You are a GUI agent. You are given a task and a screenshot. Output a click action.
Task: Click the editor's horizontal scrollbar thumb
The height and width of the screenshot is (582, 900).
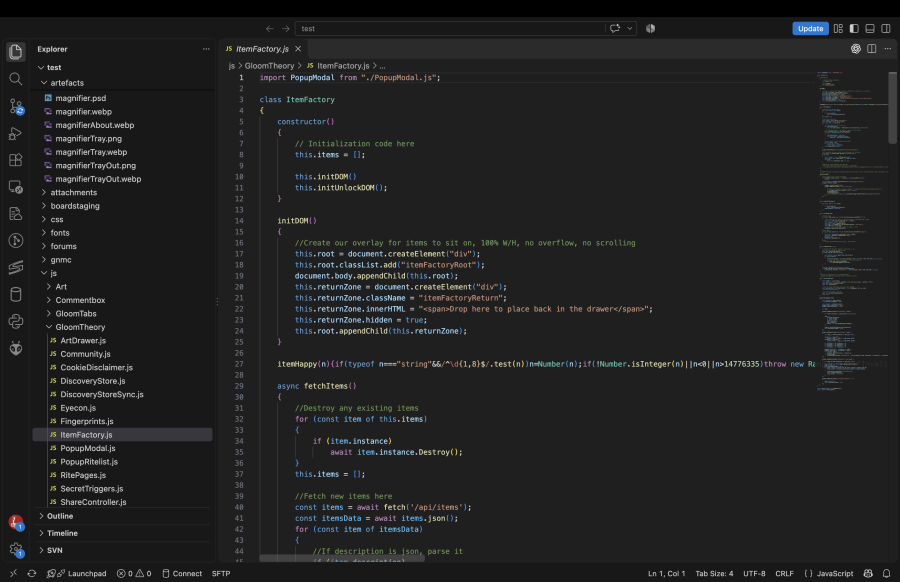(x=342, y=558)
